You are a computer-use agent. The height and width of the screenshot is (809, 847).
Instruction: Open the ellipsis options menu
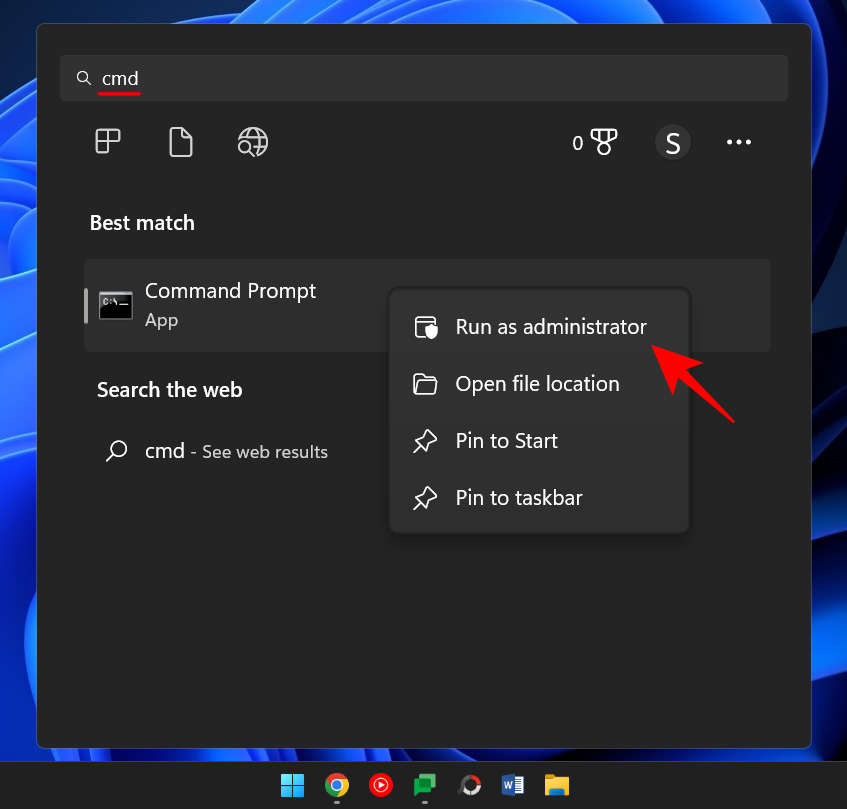click(738, 142)
